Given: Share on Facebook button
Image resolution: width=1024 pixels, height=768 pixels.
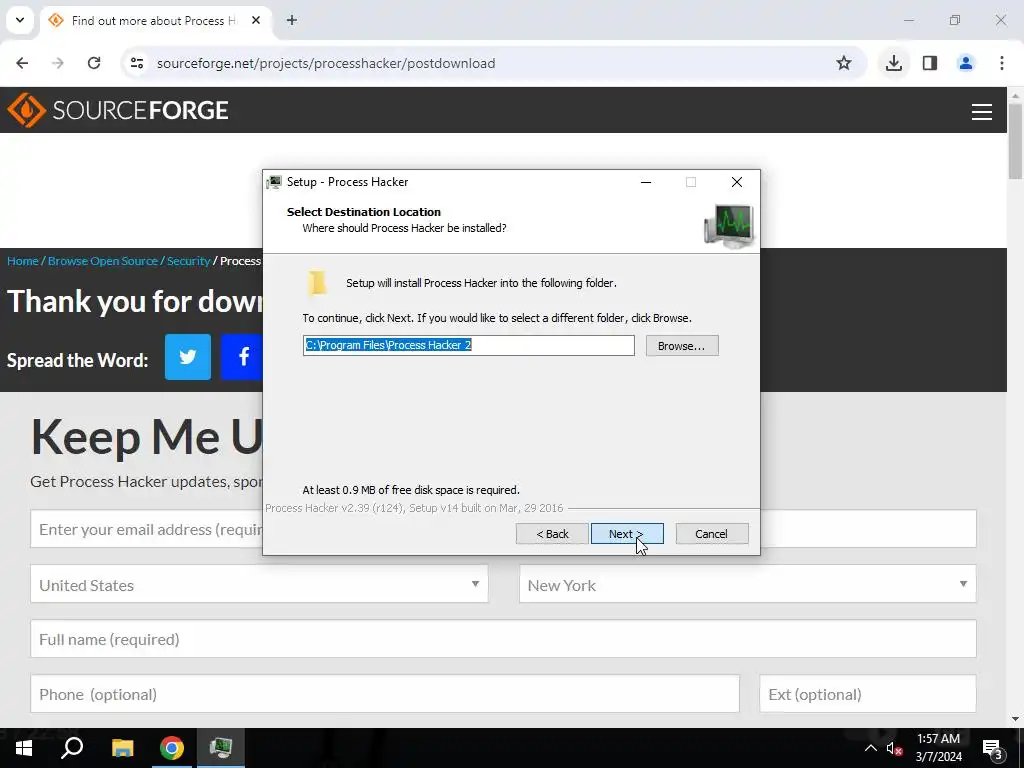Looking at the screenshot, I should click(x=242, y=357).
